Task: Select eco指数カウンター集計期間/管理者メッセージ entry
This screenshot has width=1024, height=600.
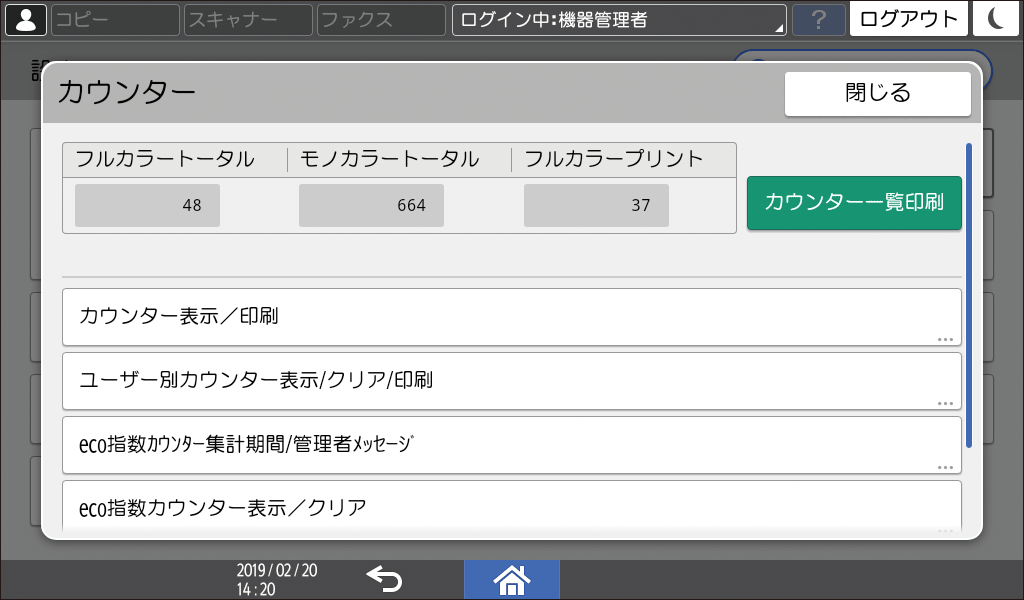Action: tap(511, 445)
